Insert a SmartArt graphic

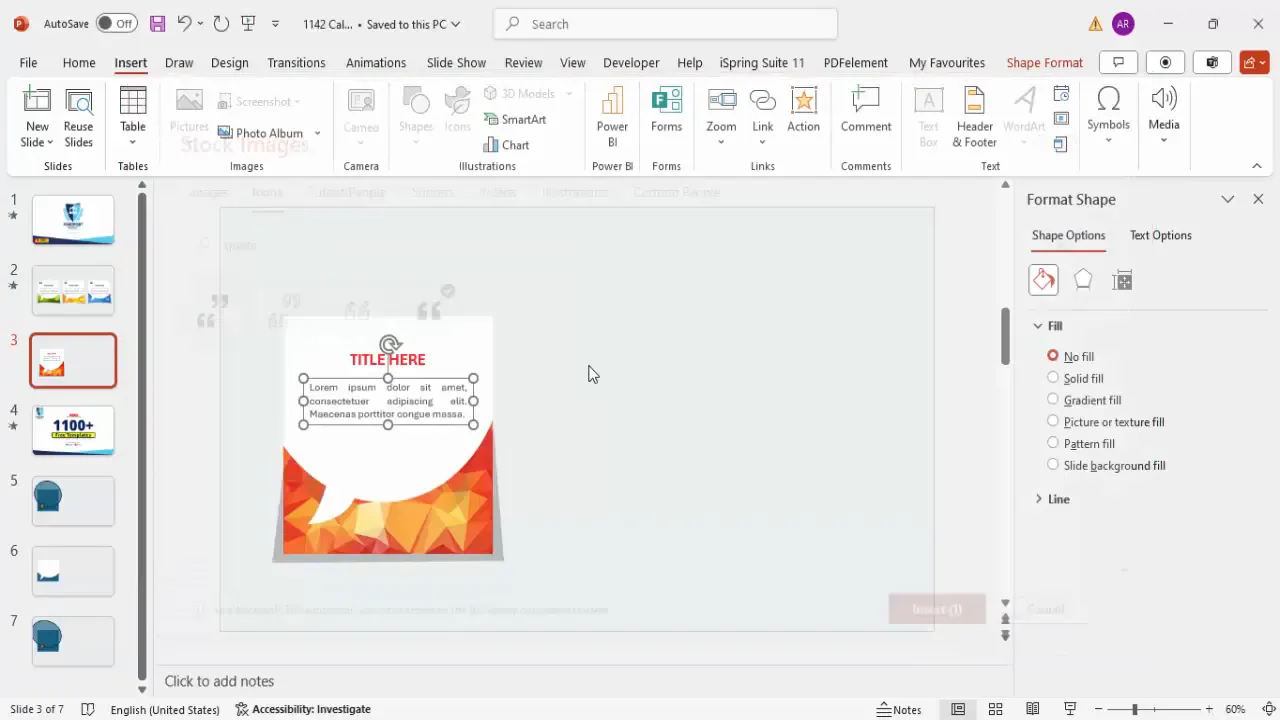click(x=515, y=119)
